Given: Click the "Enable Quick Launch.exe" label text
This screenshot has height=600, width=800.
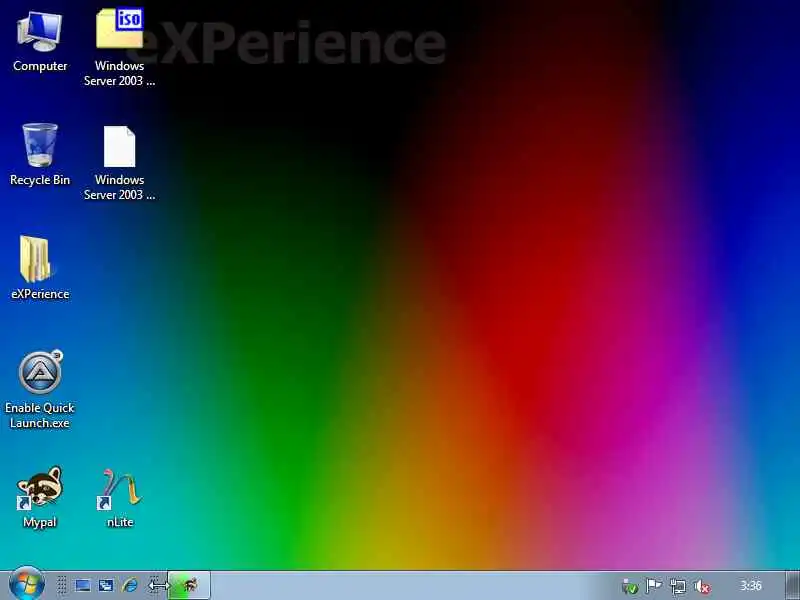Looking at the screenshot, I should point(40,415).
